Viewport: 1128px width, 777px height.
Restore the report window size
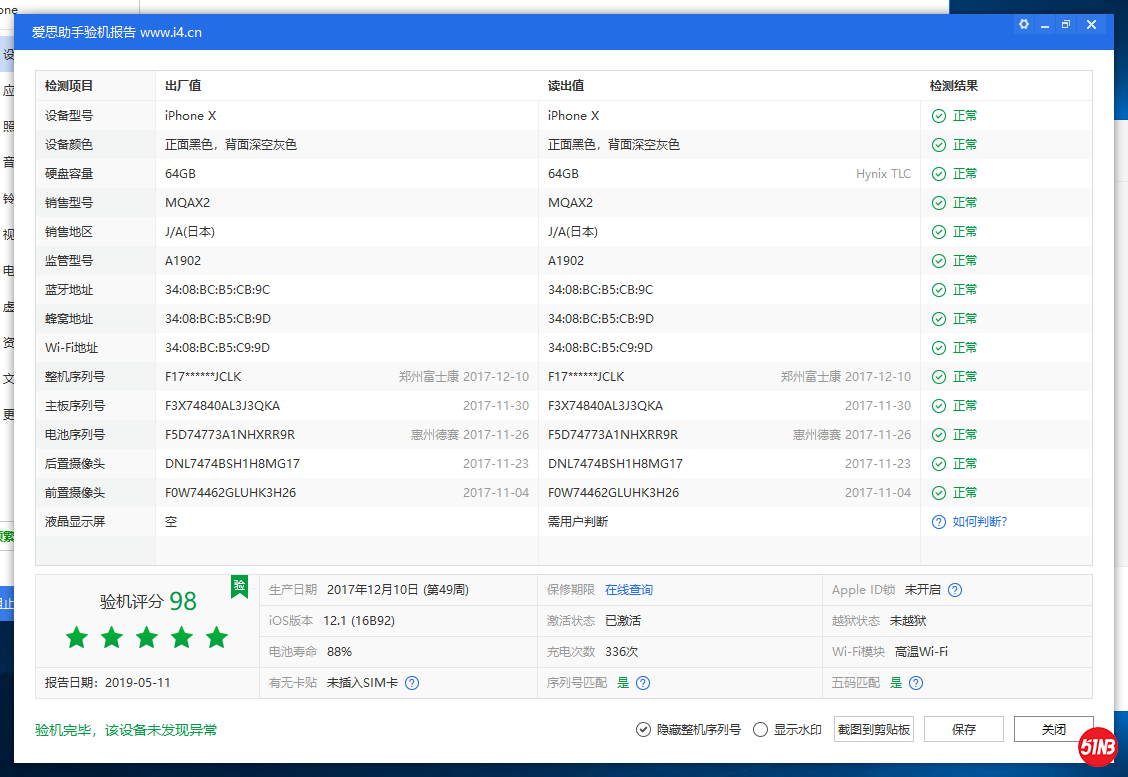click(x=1067, y=25)
